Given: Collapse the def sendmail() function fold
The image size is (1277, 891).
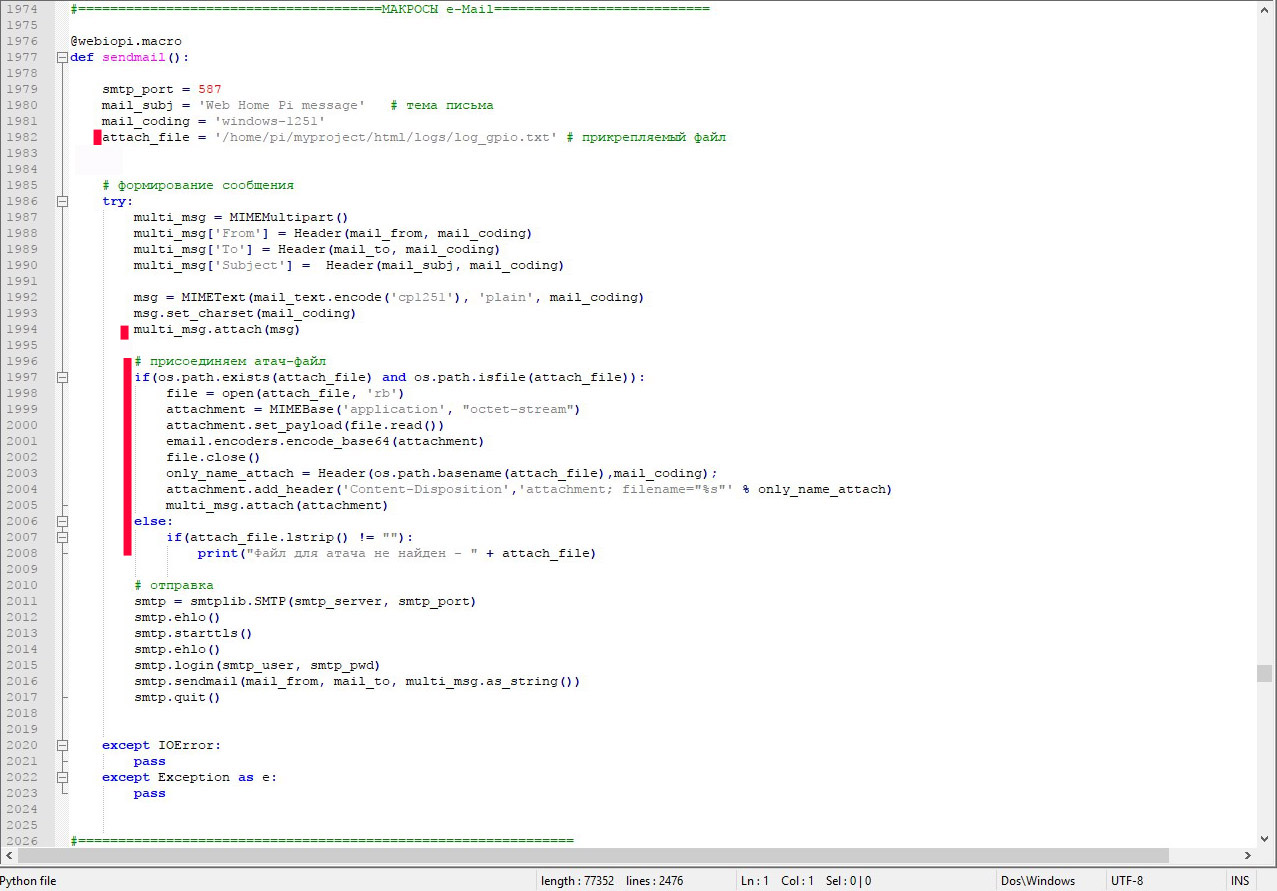Looking at the screenshot, I should point(63,57).
